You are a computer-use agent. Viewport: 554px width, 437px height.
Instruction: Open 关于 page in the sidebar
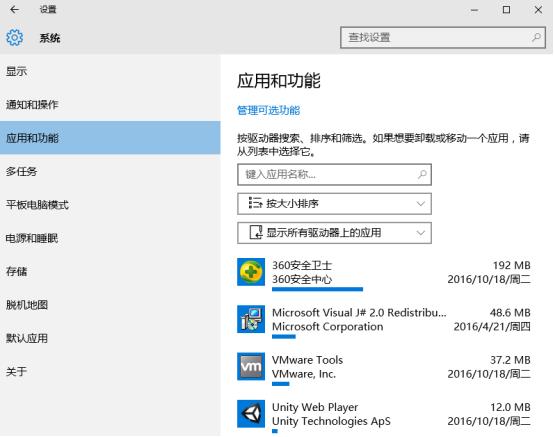[110, 371]
